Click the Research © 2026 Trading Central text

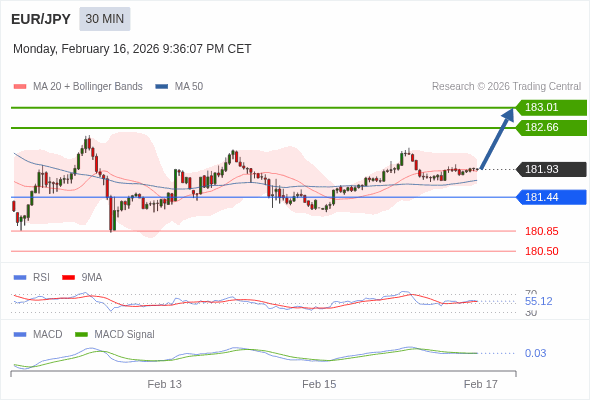506,87
